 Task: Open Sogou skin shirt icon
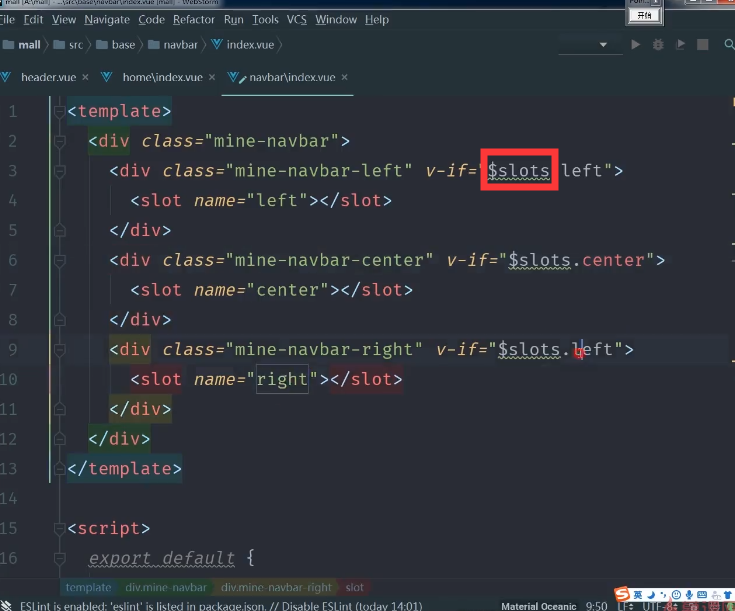728,595
